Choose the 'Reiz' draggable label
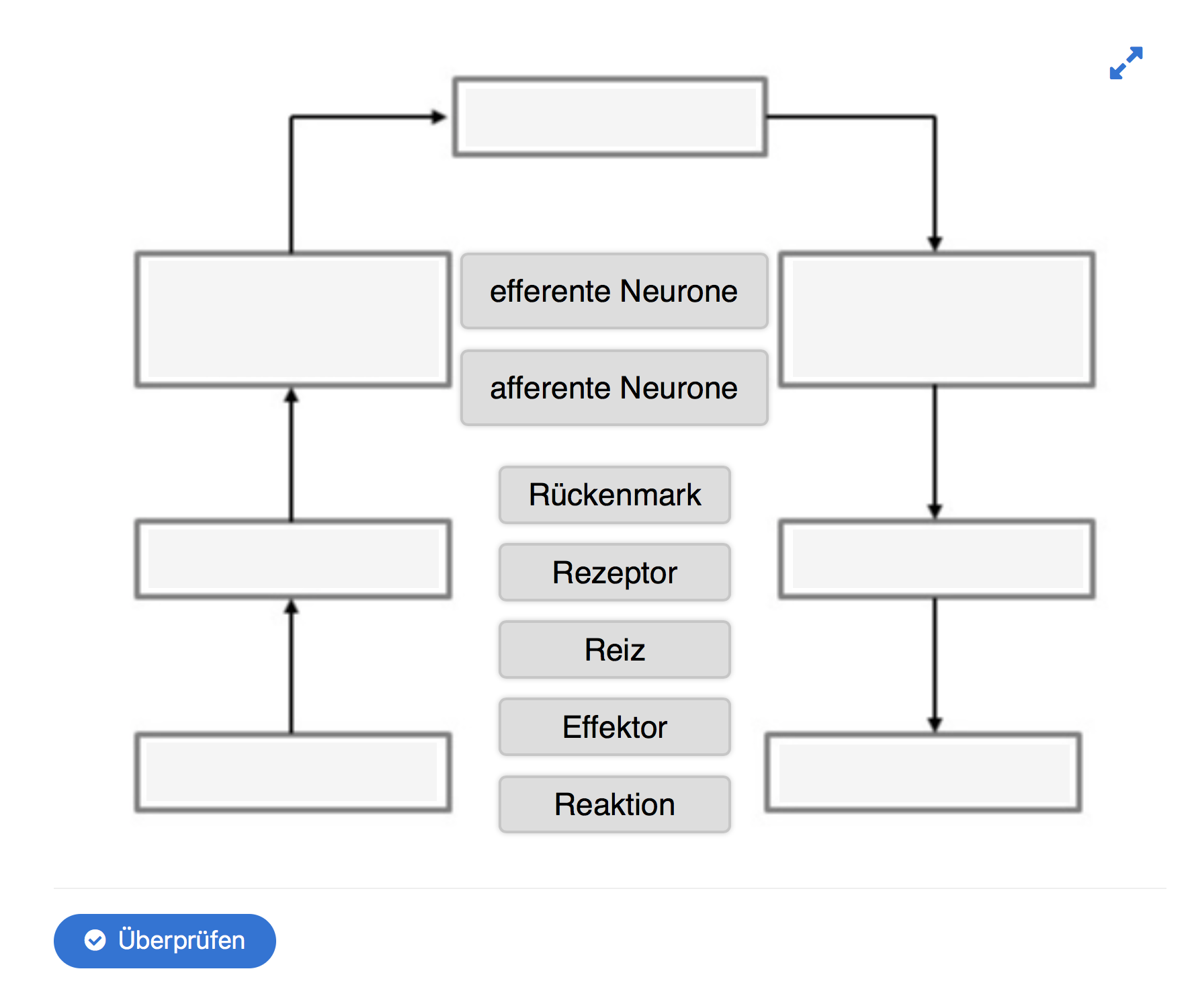The height and width of the screenshot is (1008, 1188). 614,650
